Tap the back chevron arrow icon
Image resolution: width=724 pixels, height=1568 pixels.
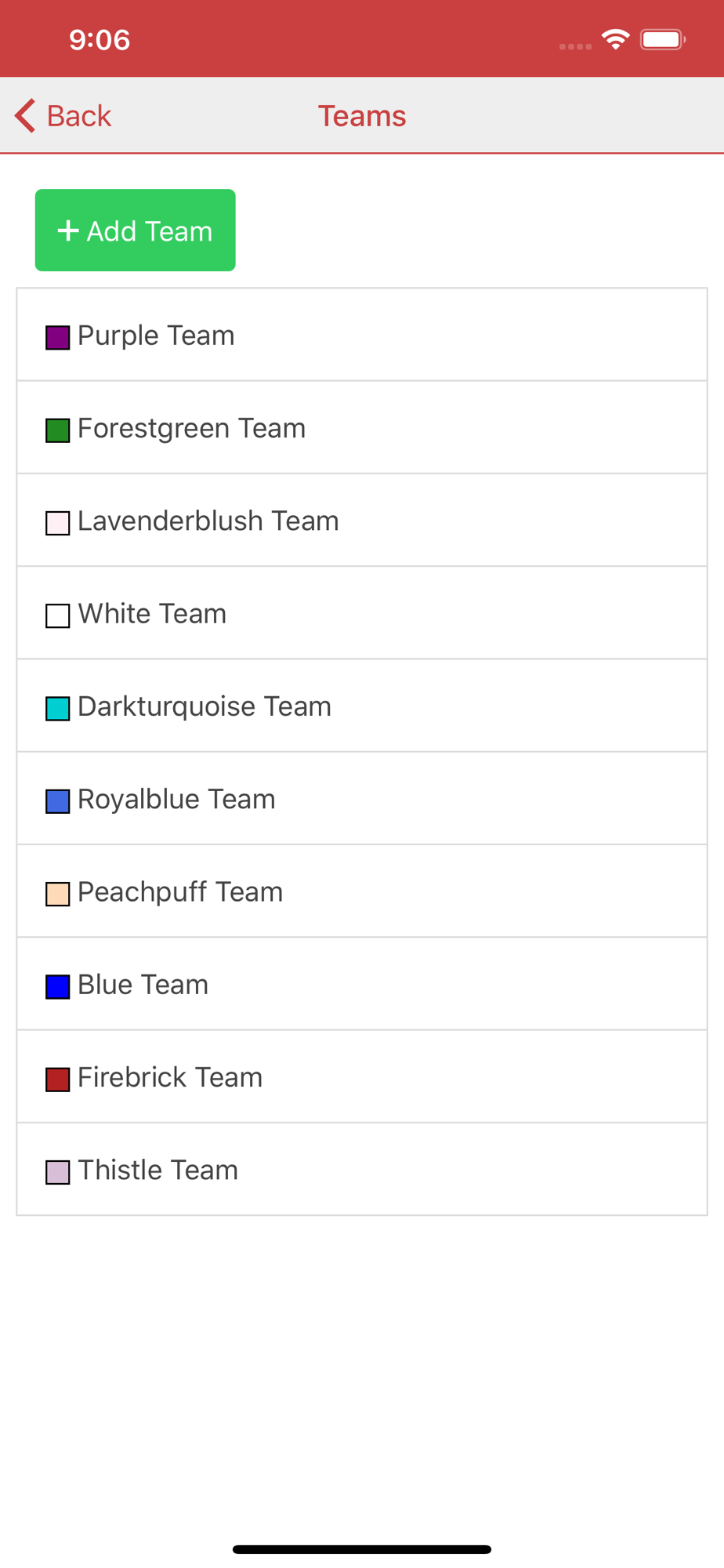[x=25, y=116]
